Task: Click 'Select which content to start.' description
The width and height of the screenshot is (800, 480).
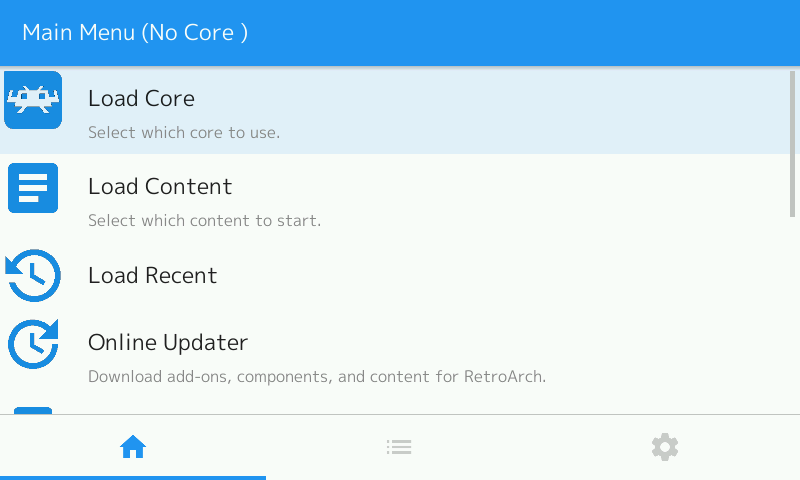Action: (205, 220)
